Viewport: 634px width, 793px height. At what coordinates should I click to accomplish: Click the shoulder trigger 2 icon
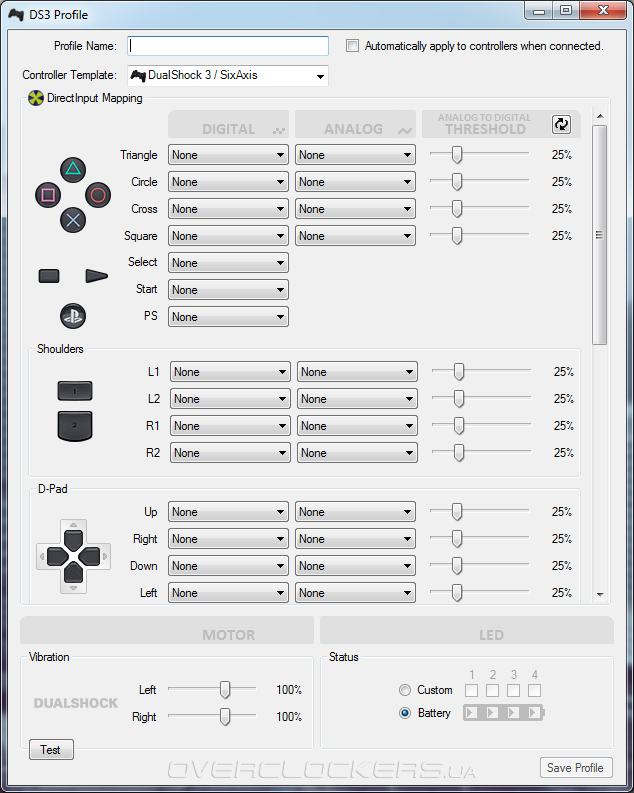pos(75,426)
